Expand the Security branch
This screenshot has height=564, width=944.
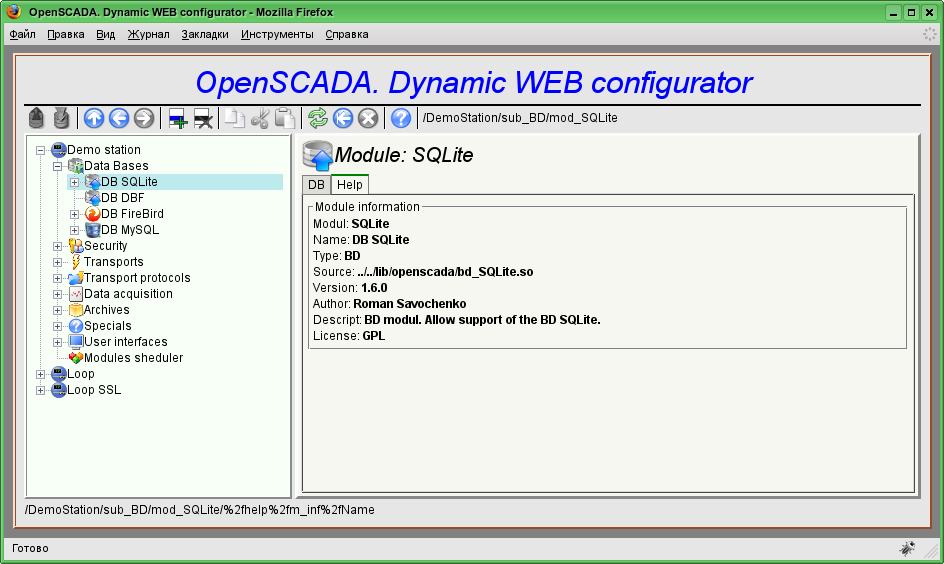pos(57,246)
